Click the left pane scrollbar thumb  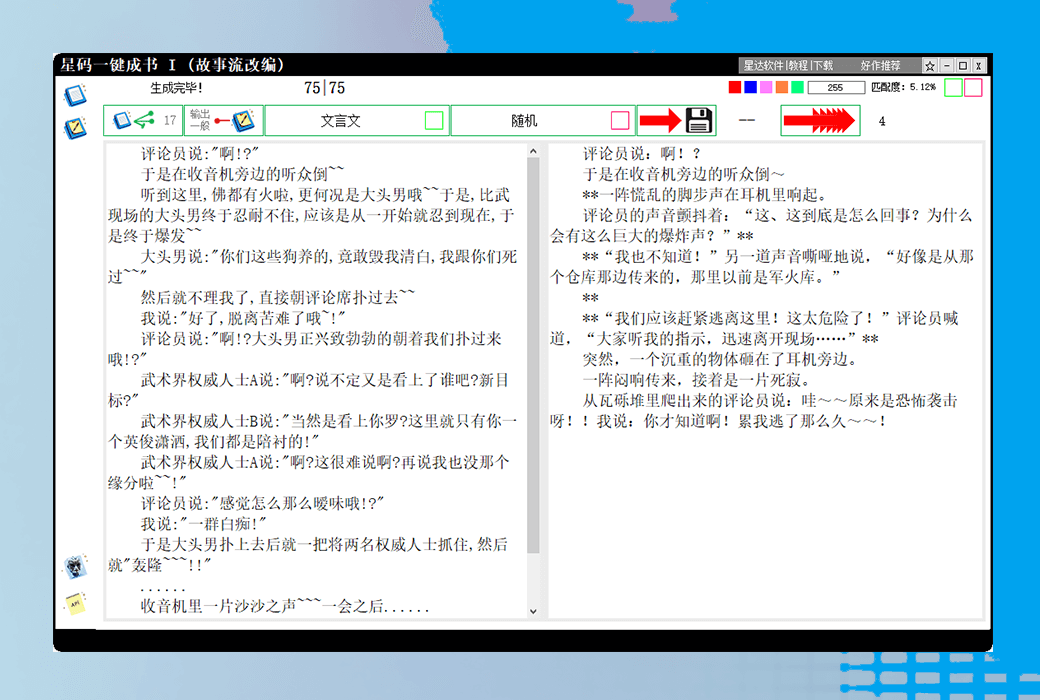533,356
